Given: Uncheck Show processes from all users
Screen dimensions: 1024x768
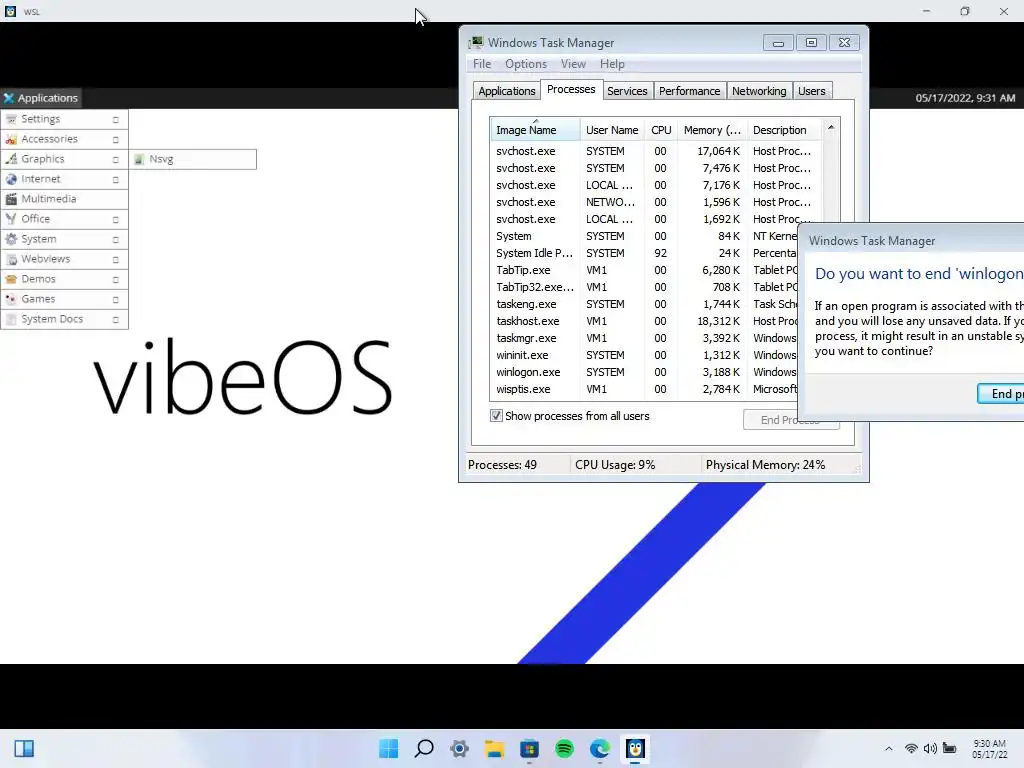Looking at the screenshot, I should (496, 416).
